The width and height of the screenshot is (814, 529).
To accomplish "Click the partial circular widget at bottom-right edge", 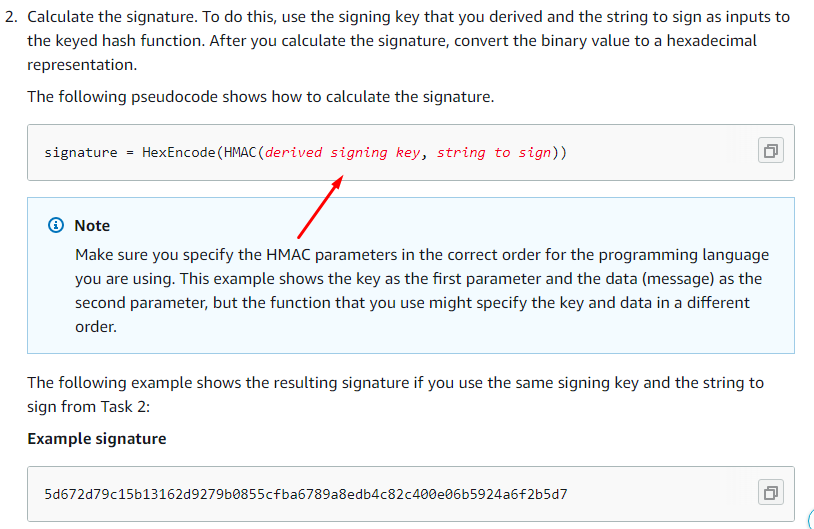I will [x=810, y=519].
